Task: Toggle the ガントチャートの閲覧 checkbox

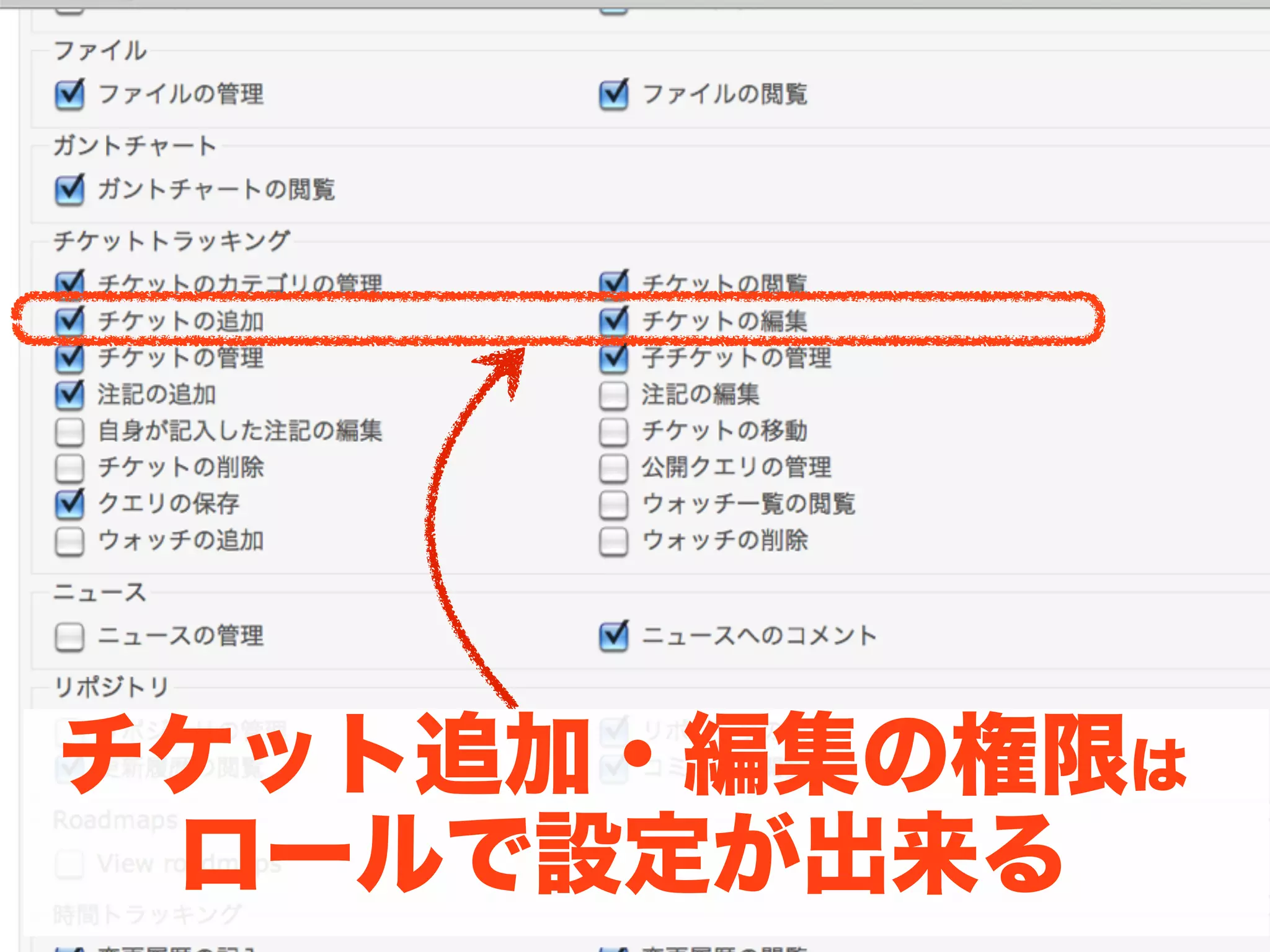Action: tap(69, 190)
